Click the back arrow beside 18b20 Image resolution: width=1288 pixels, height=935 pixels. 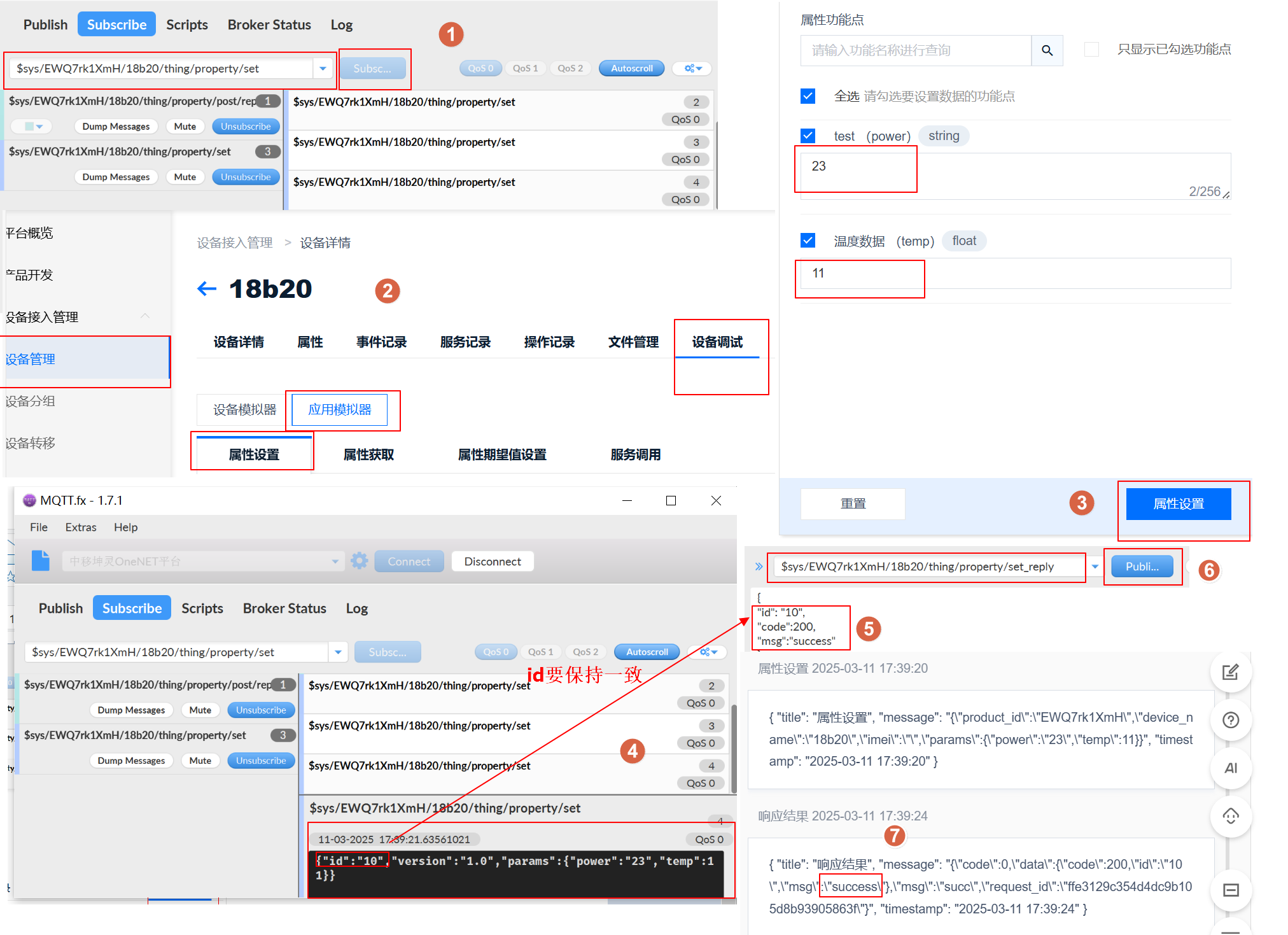point(207,289)
